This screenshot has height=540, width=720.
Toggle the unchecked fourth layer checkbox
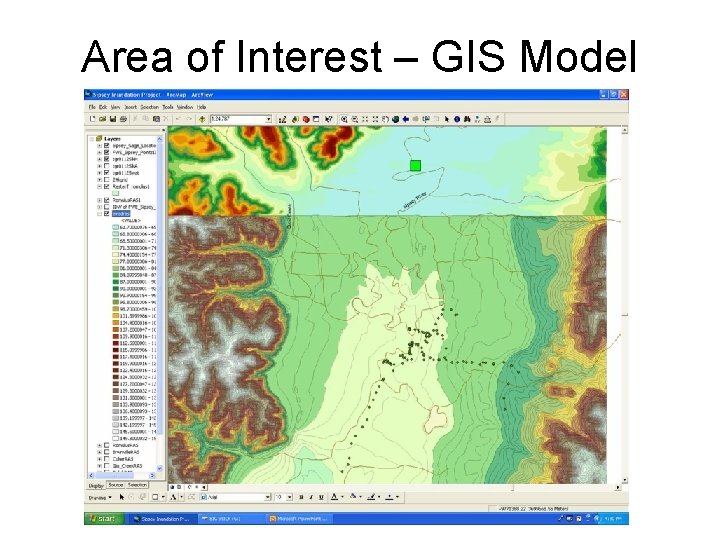click(107, 166)
